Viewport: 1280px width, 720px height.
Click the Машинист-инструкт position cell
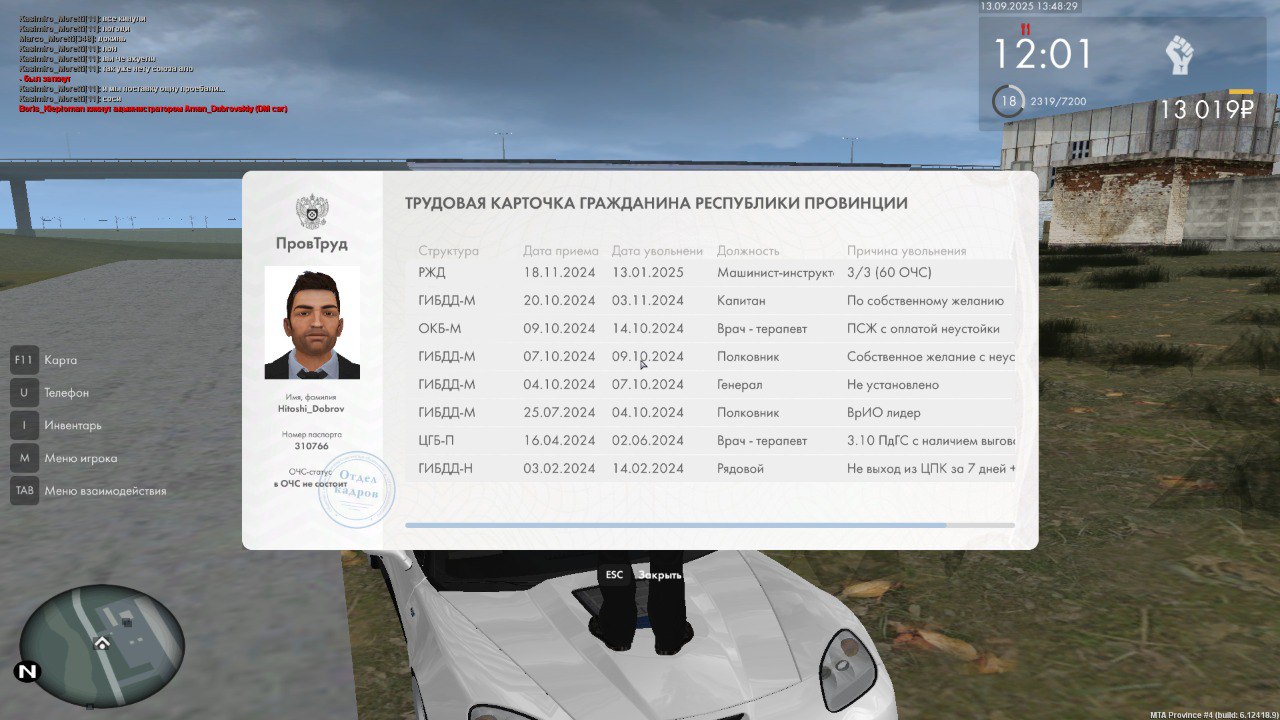coord(775,272)
